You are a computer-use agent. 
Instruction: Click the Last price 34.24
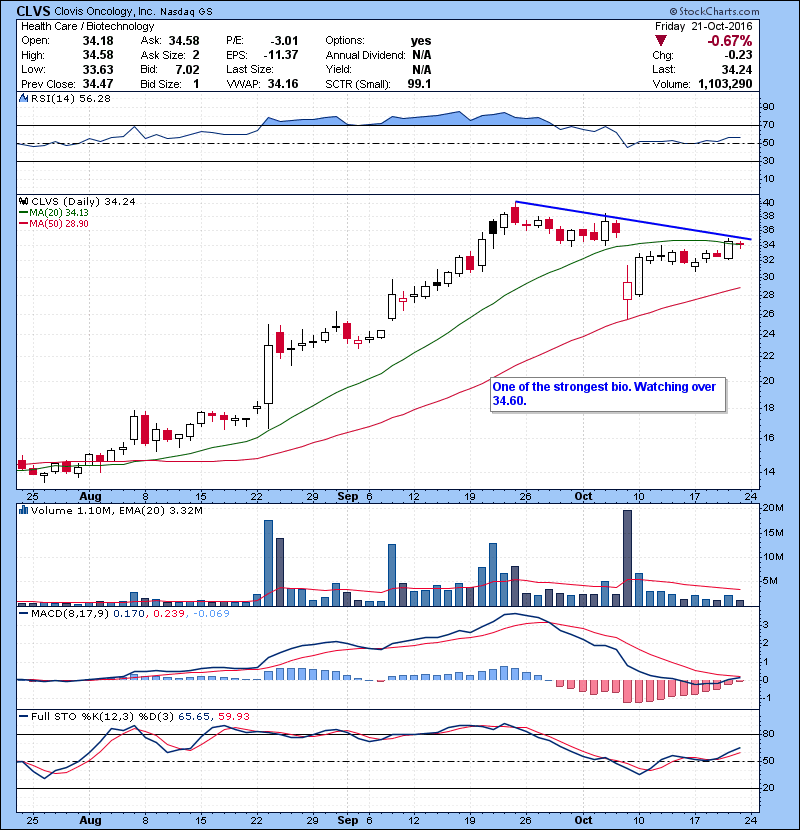tap(737, 69)
